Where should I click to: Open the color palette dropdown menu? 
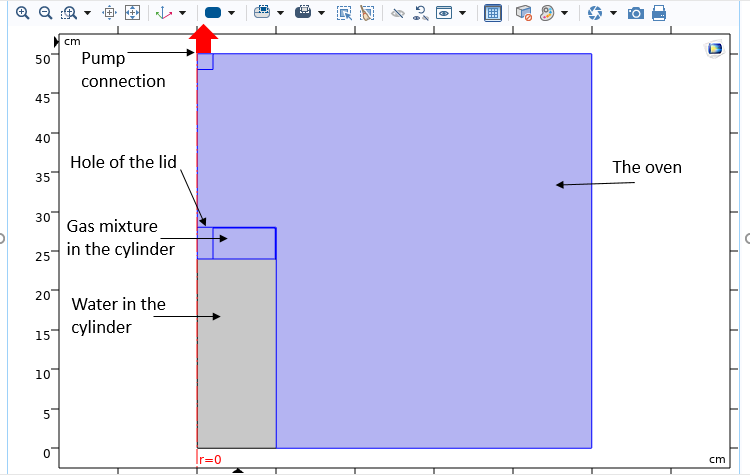tap(566, 13)
